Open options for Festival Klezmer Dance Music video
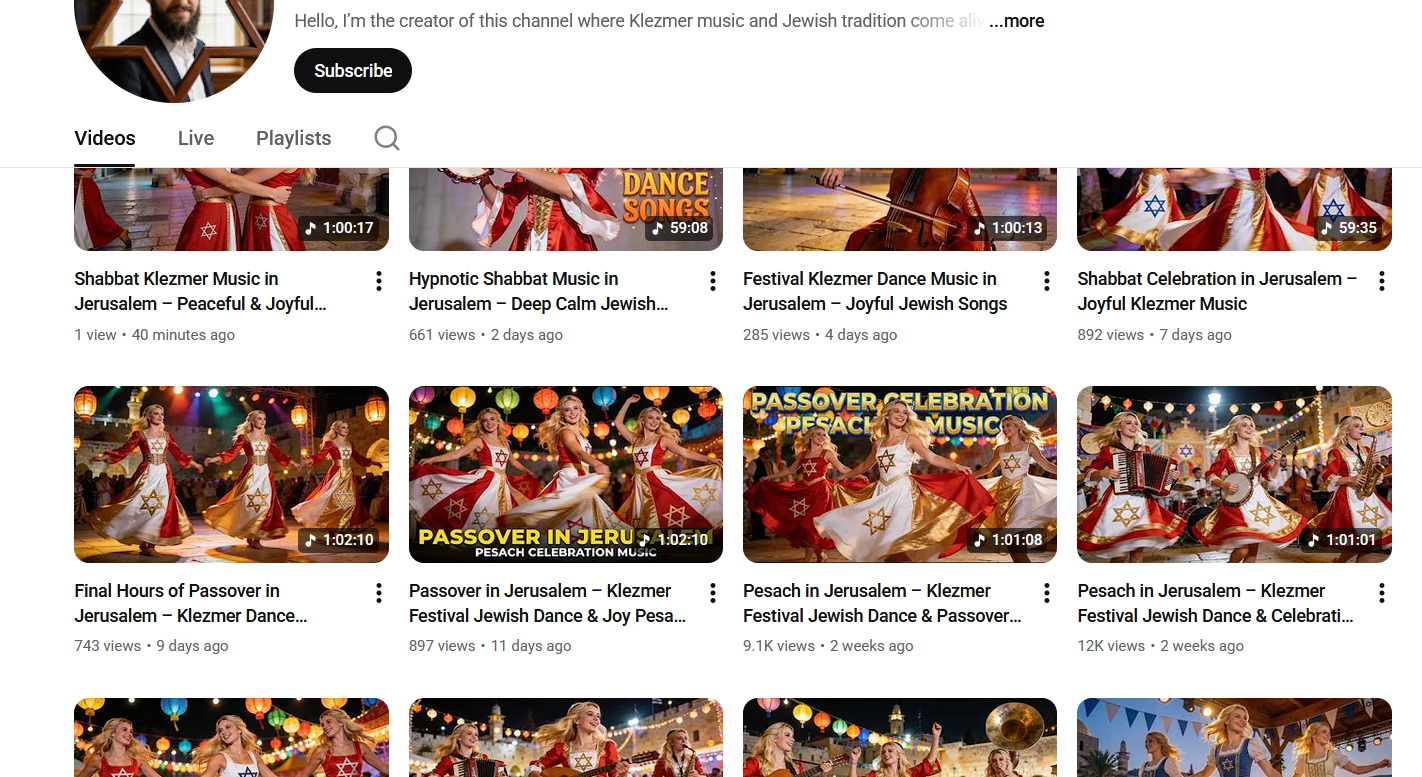The image size is (1422, 777). pyautogui.click(x=1047, y=281)
